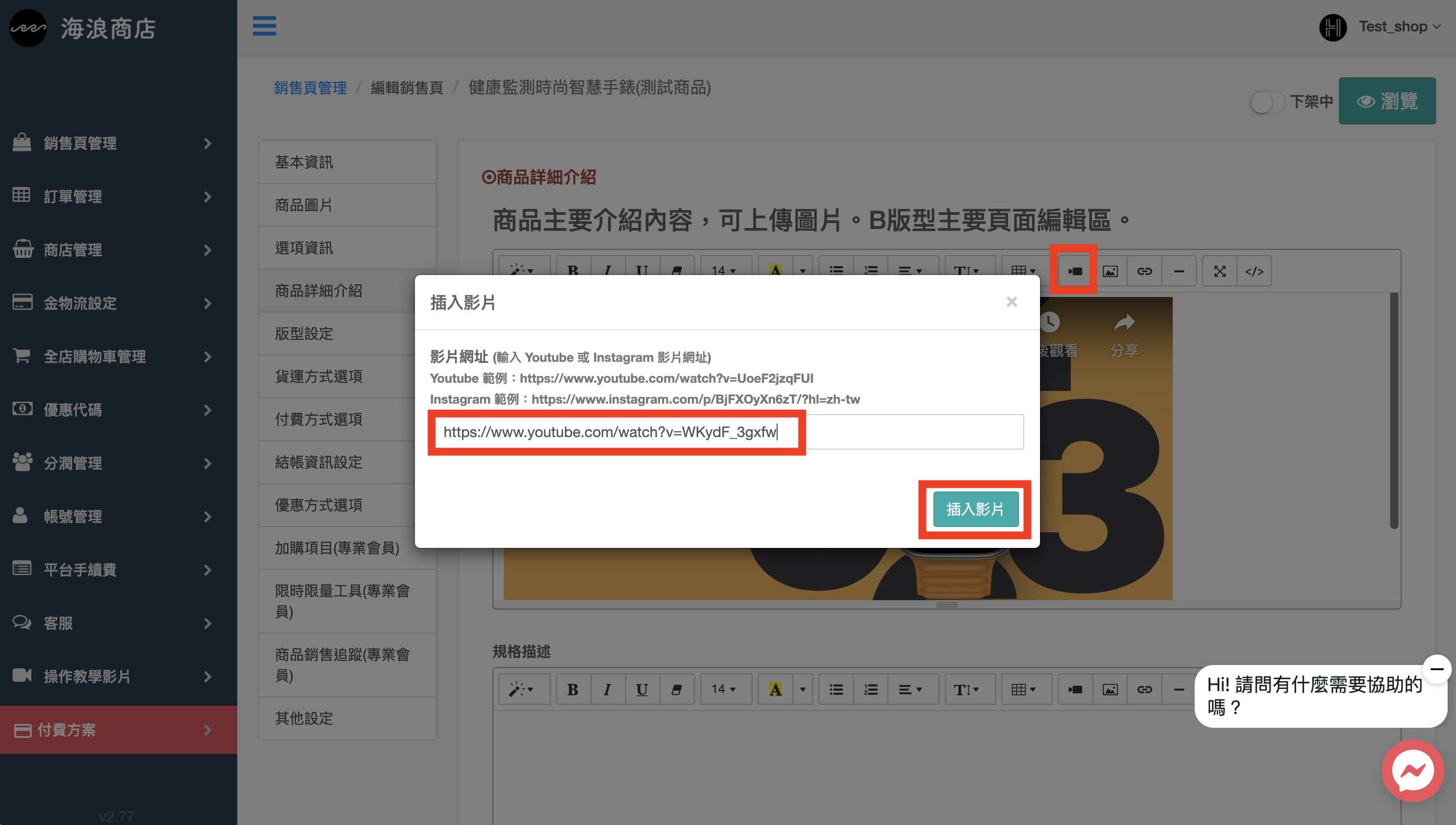Open 分潤管理 sidebar menu
The width and height of the screenshot is (1456, 825).
click(x=118, y=463)
